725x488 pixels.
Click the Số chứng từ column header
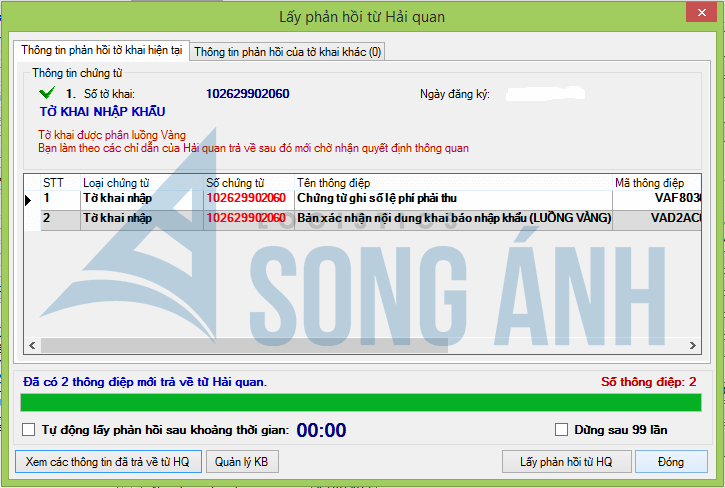coord(248,182)
